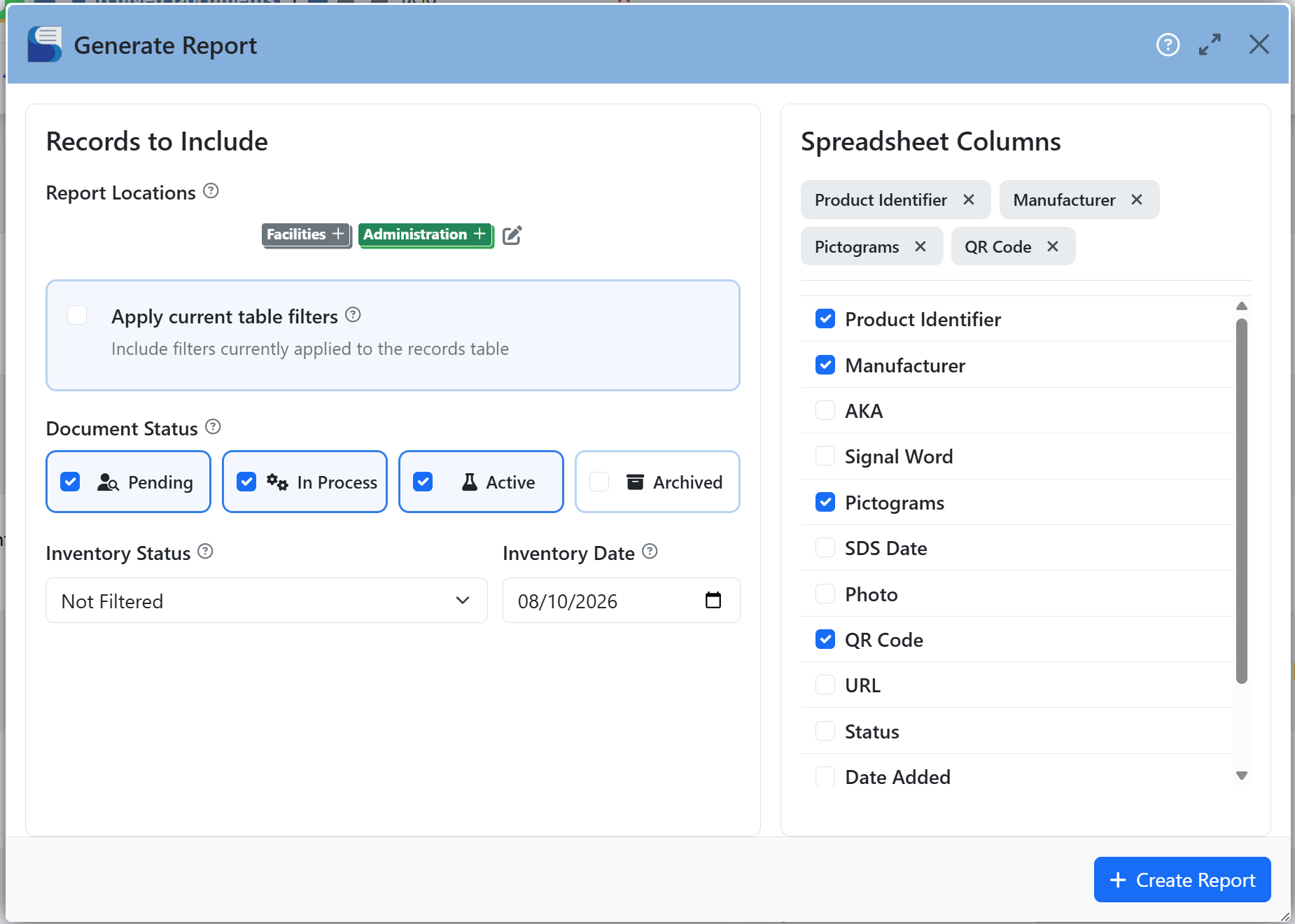Remove the Manufacturer column chip
The height and width of the screenshot is (924, 1295).
tap(1137, 199)
